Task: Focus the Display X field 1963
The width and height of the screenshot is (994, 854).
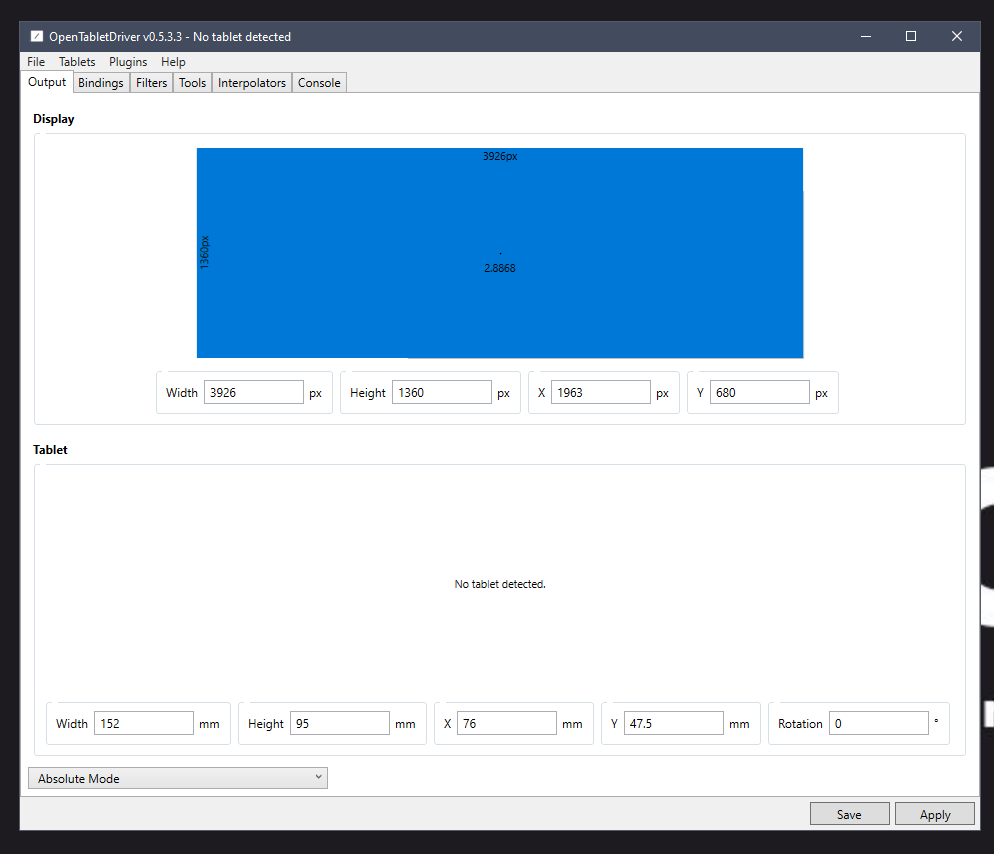Action: click(600, 392)
